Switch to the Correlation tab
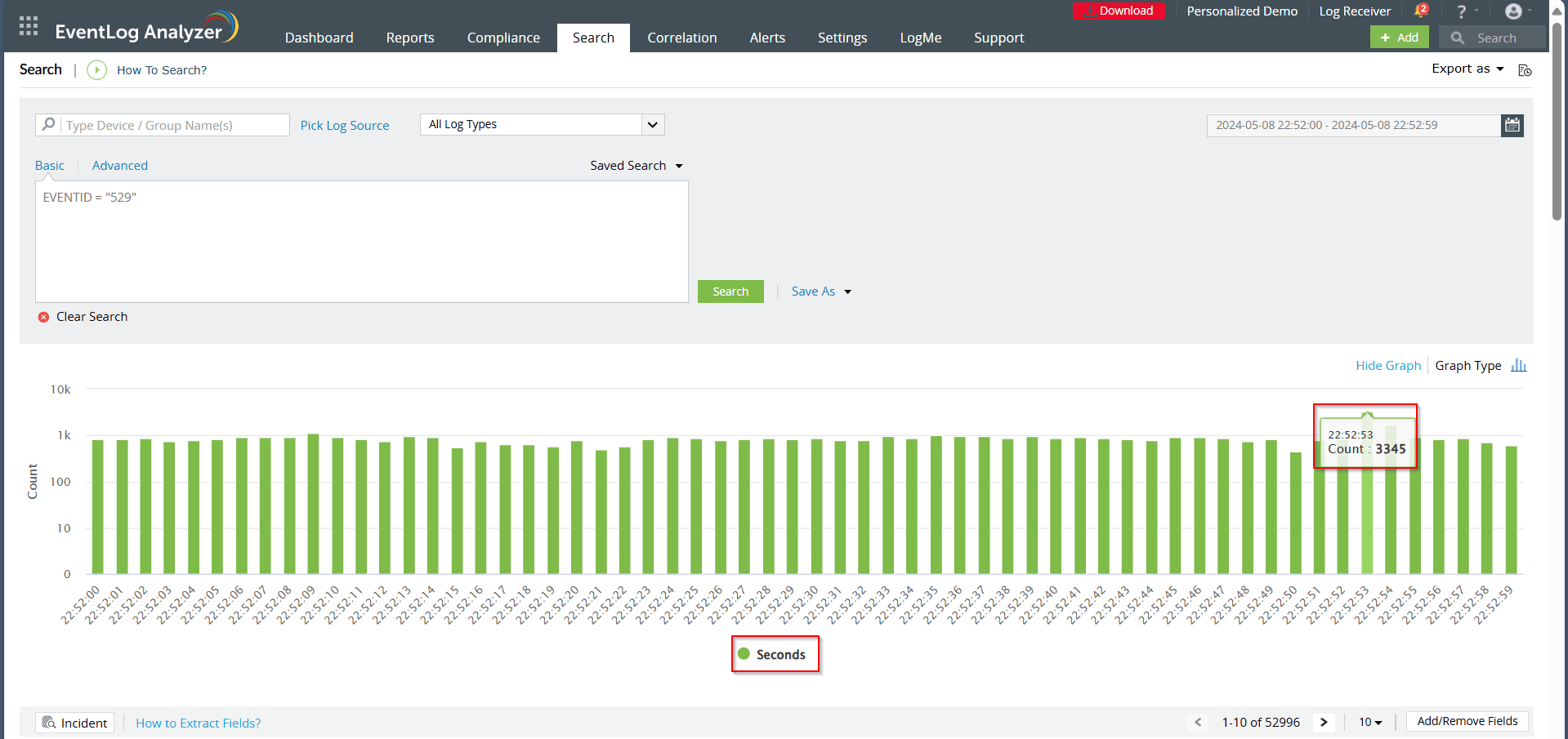 click(681, 38)
